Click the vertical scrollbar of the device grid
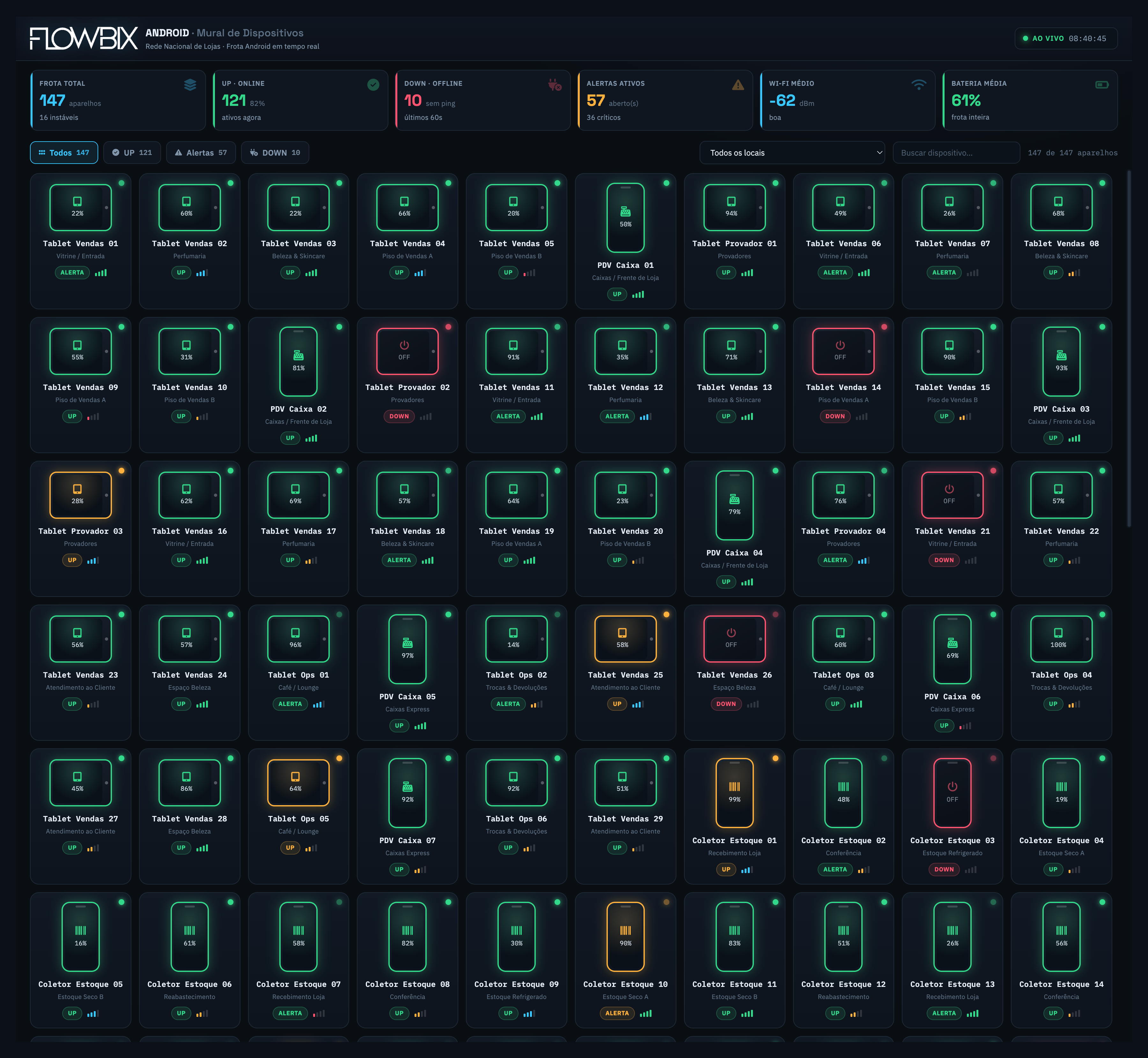 click(x=1129, y=349)
